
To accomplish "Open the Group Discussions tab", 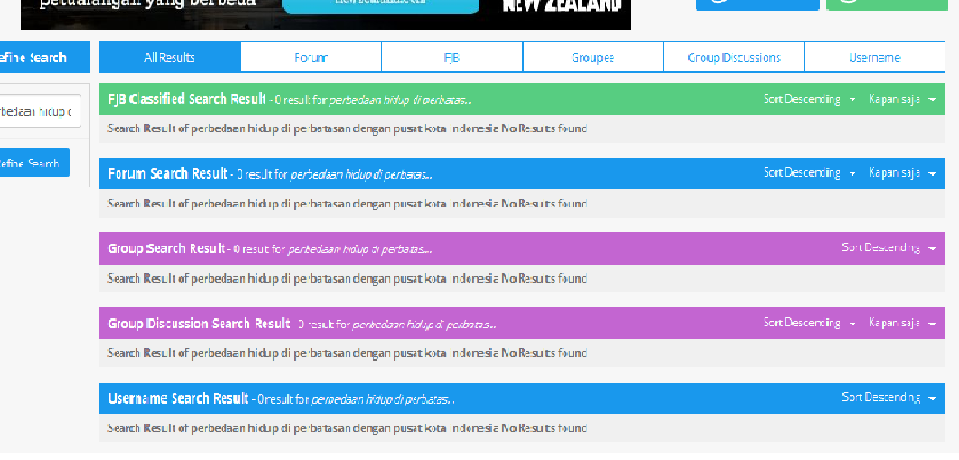I will point(734,58).
